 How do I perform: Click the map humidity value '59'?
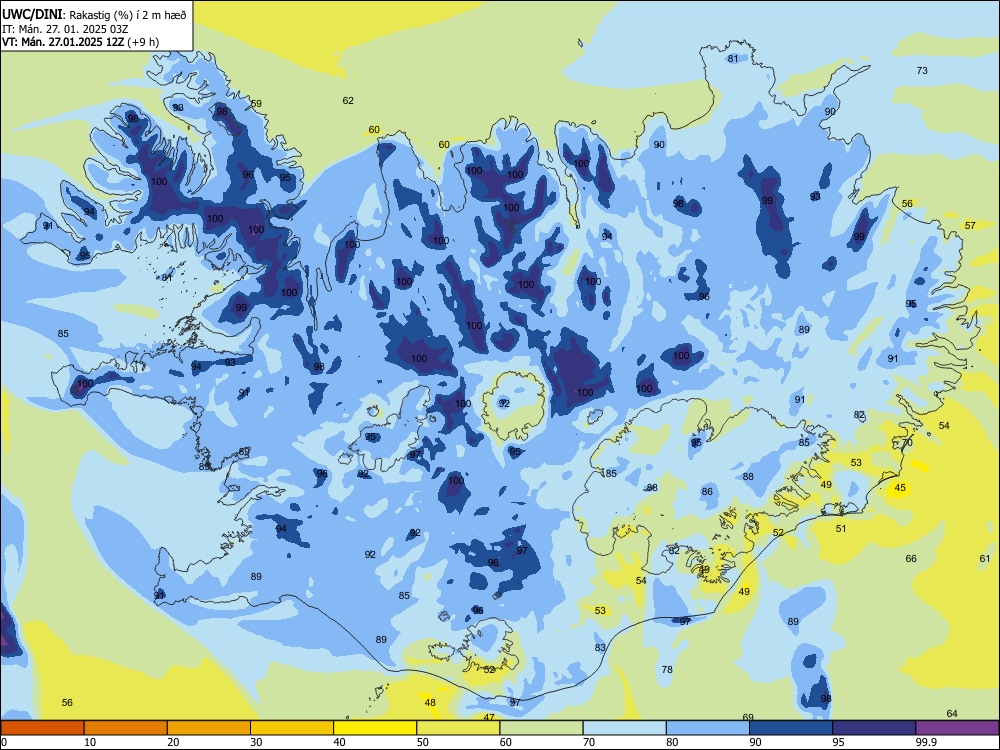(x=256, y=104)
